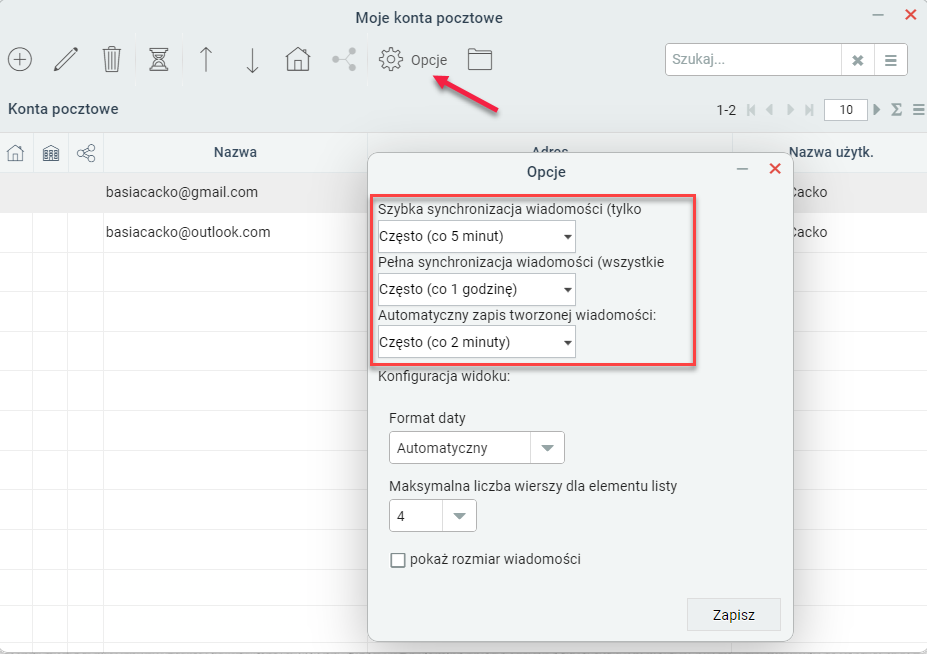Sort by home column header icon
The width and height of the screenshot is (927, 654).
coord(15,153)
